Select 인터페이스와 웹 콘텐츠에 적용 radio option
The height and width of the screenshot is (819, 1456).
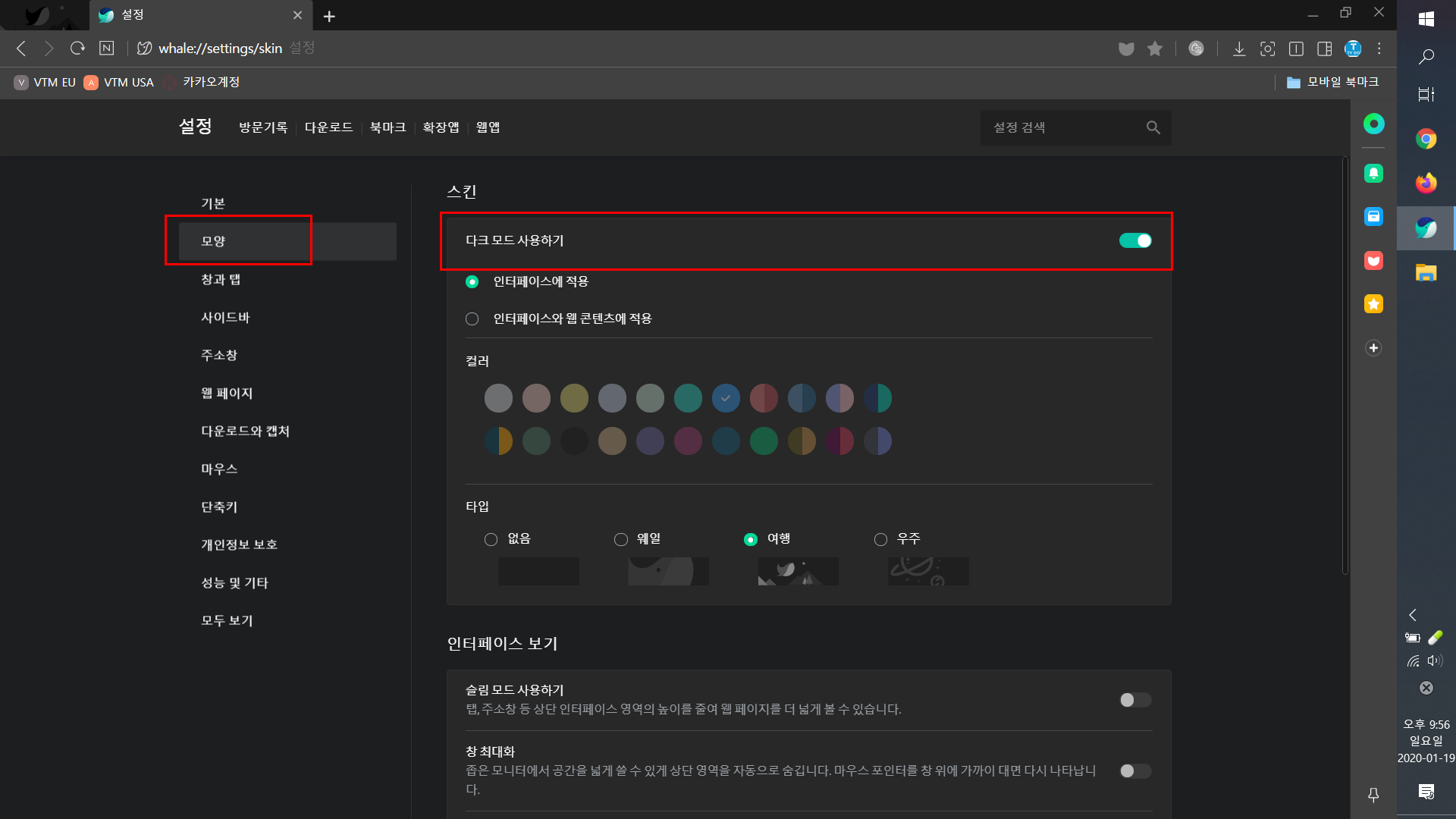pos(472,319)
